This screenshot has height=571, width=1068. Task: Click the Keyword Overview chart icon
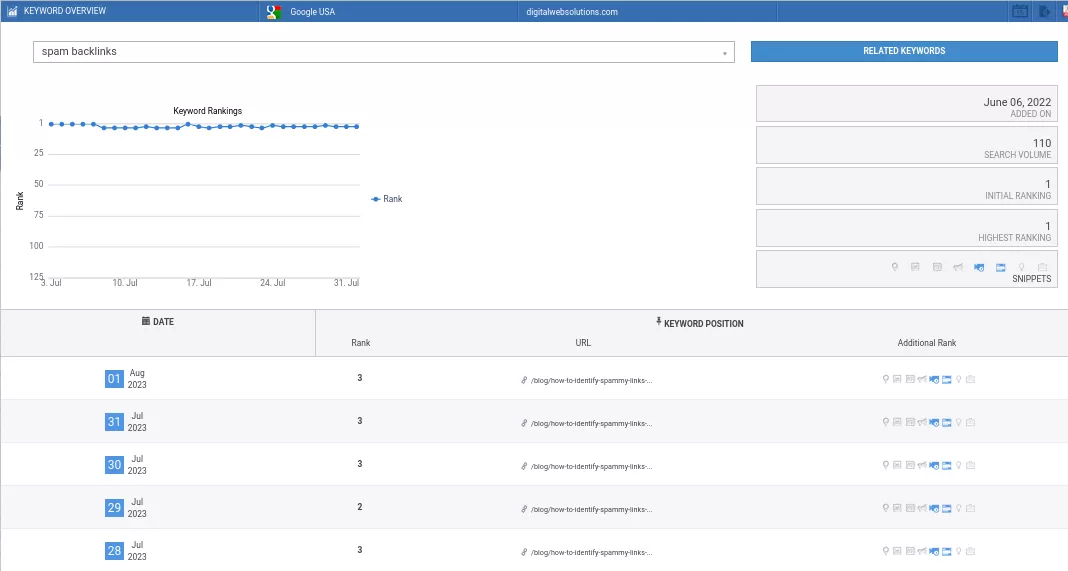tap(12, 12)
